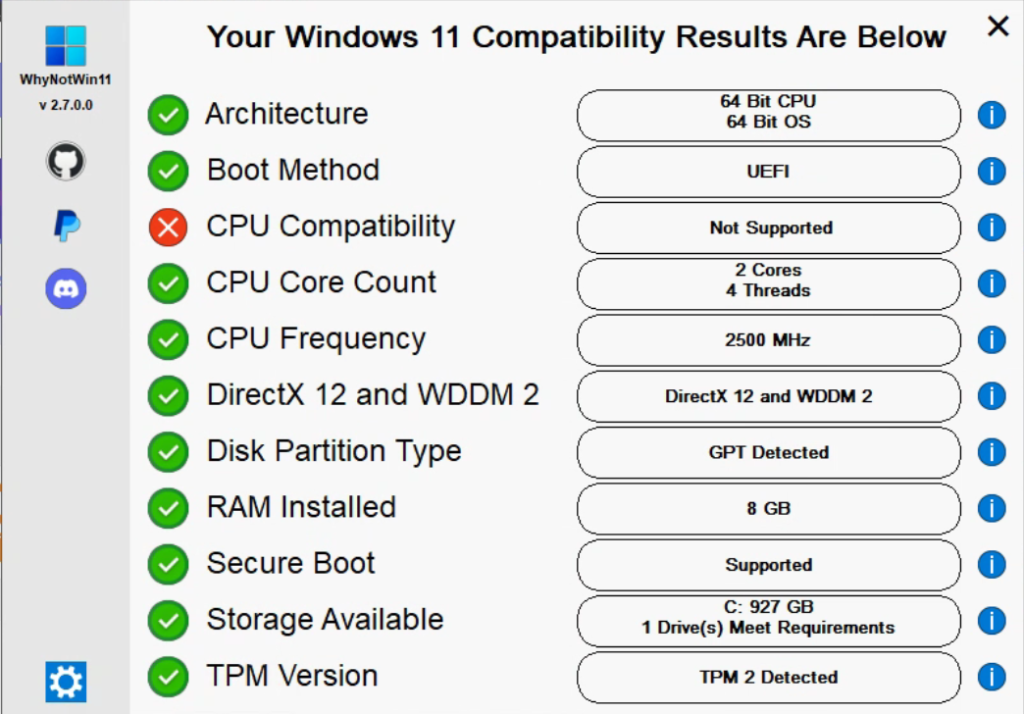Show info for Boot Method
Image resolution: width=1024 pixels, height=714 pixels.
click(x=991, y=171)
